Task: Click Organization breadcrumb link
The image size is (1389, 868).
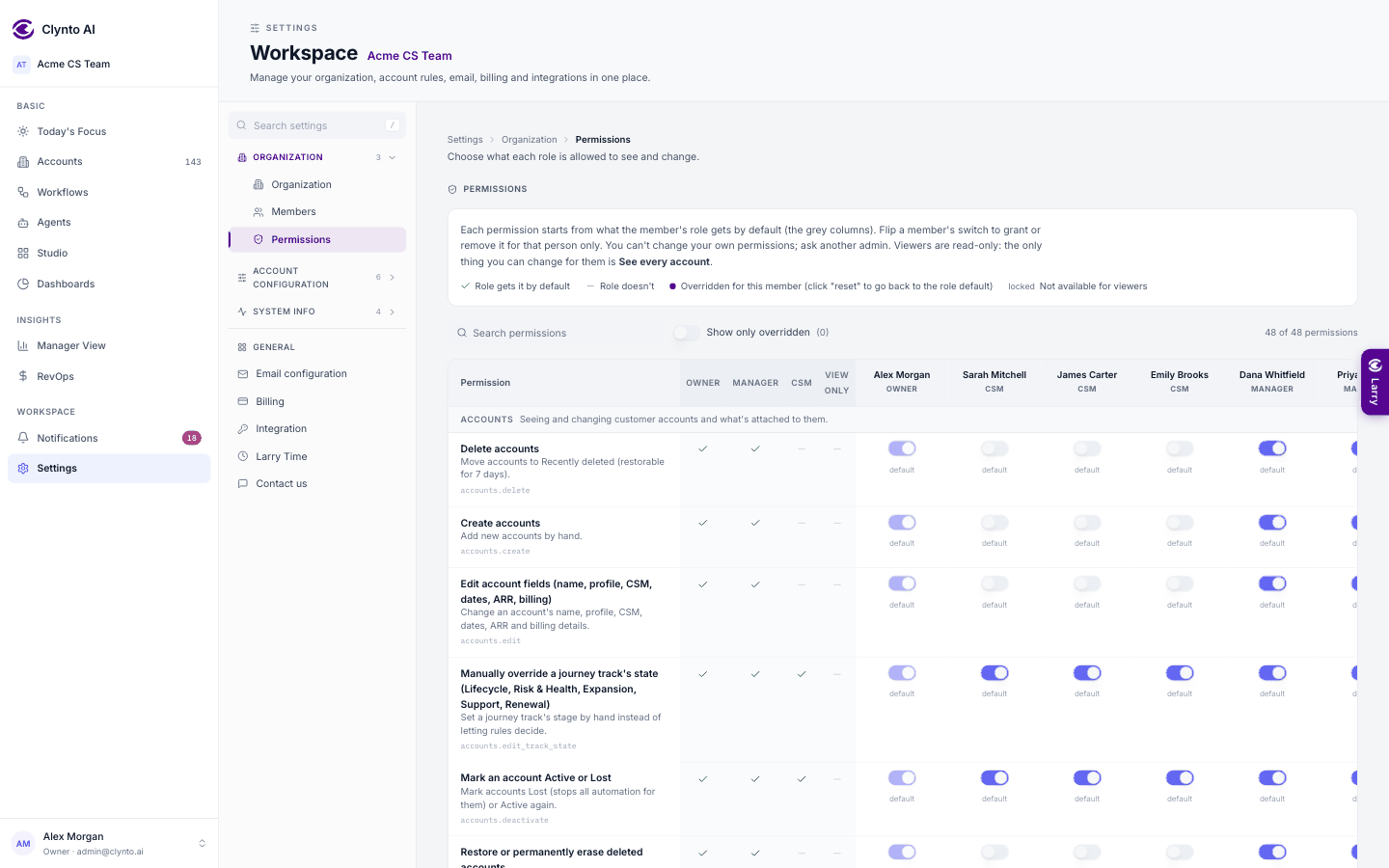Action: click(530, 140)
